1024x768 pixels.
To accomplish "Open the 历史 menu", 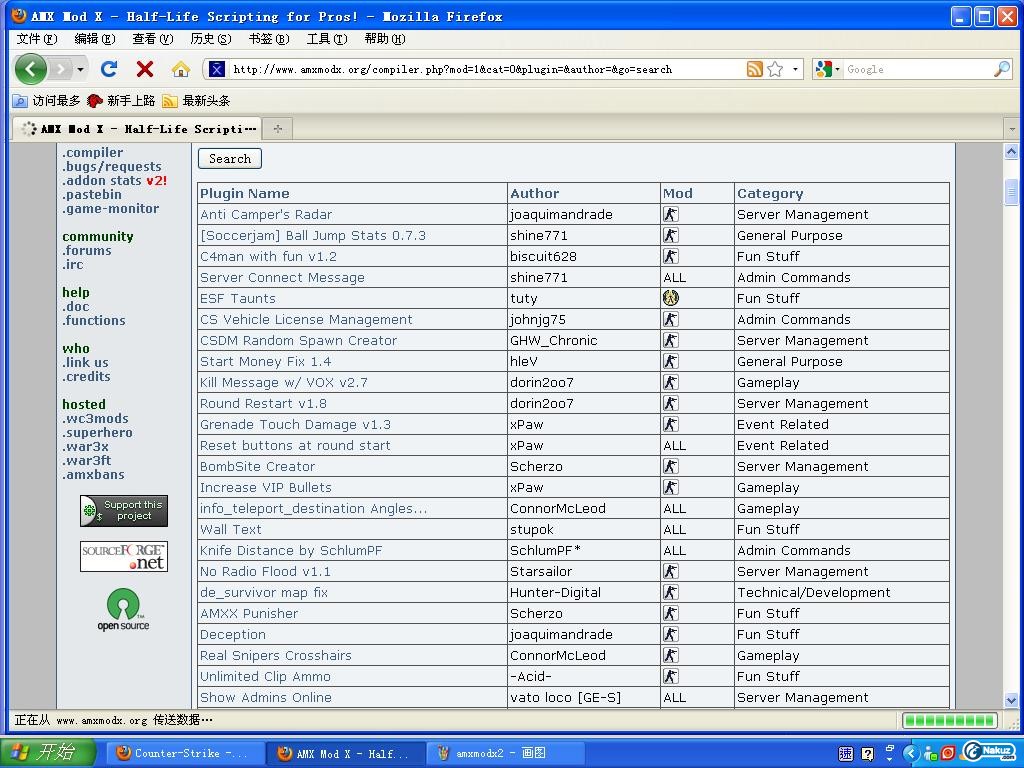I will pos(211,39).
